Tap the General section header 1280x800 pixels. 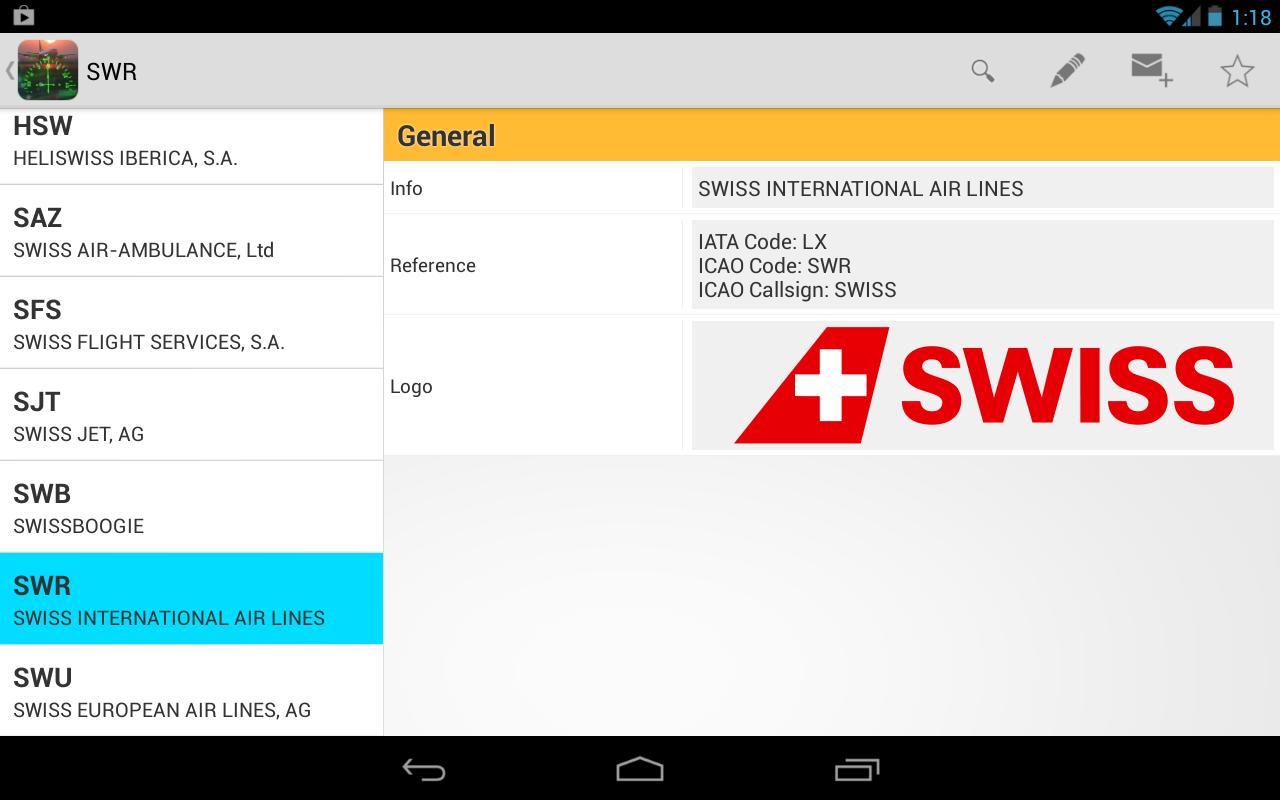(832, 135)
